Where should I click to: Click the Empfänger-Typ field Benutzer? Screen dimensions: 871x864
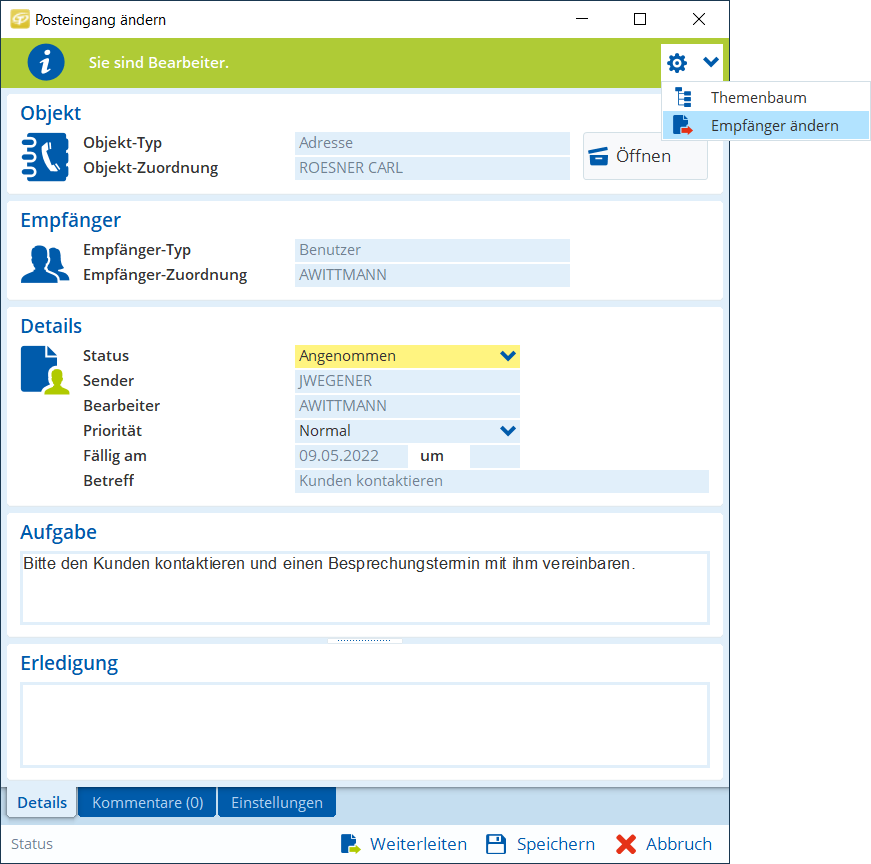coord(432,251)
